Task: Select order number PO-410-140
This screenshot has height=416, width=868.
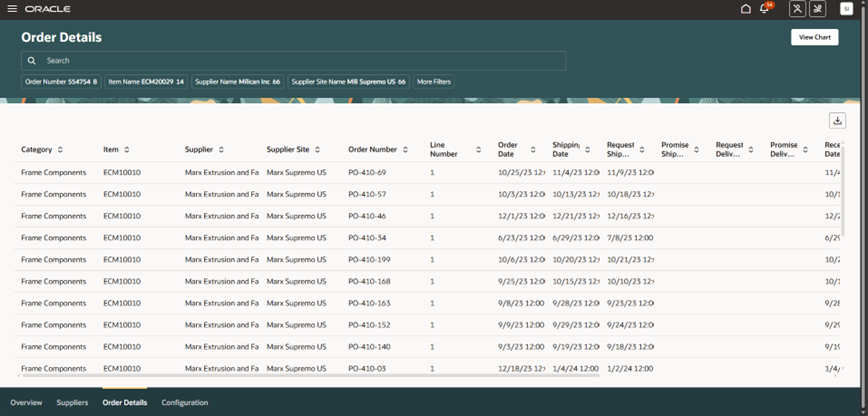Action: [x=369, y=347]
